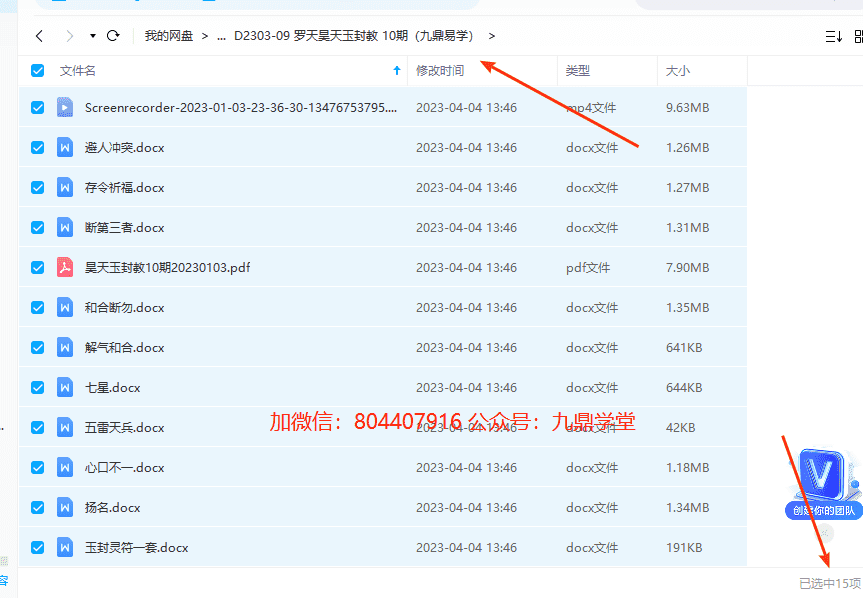Click the 文件名 sort arrow indicator
Image resolution: width=863 pixels, height=598 pixels.
397,71
